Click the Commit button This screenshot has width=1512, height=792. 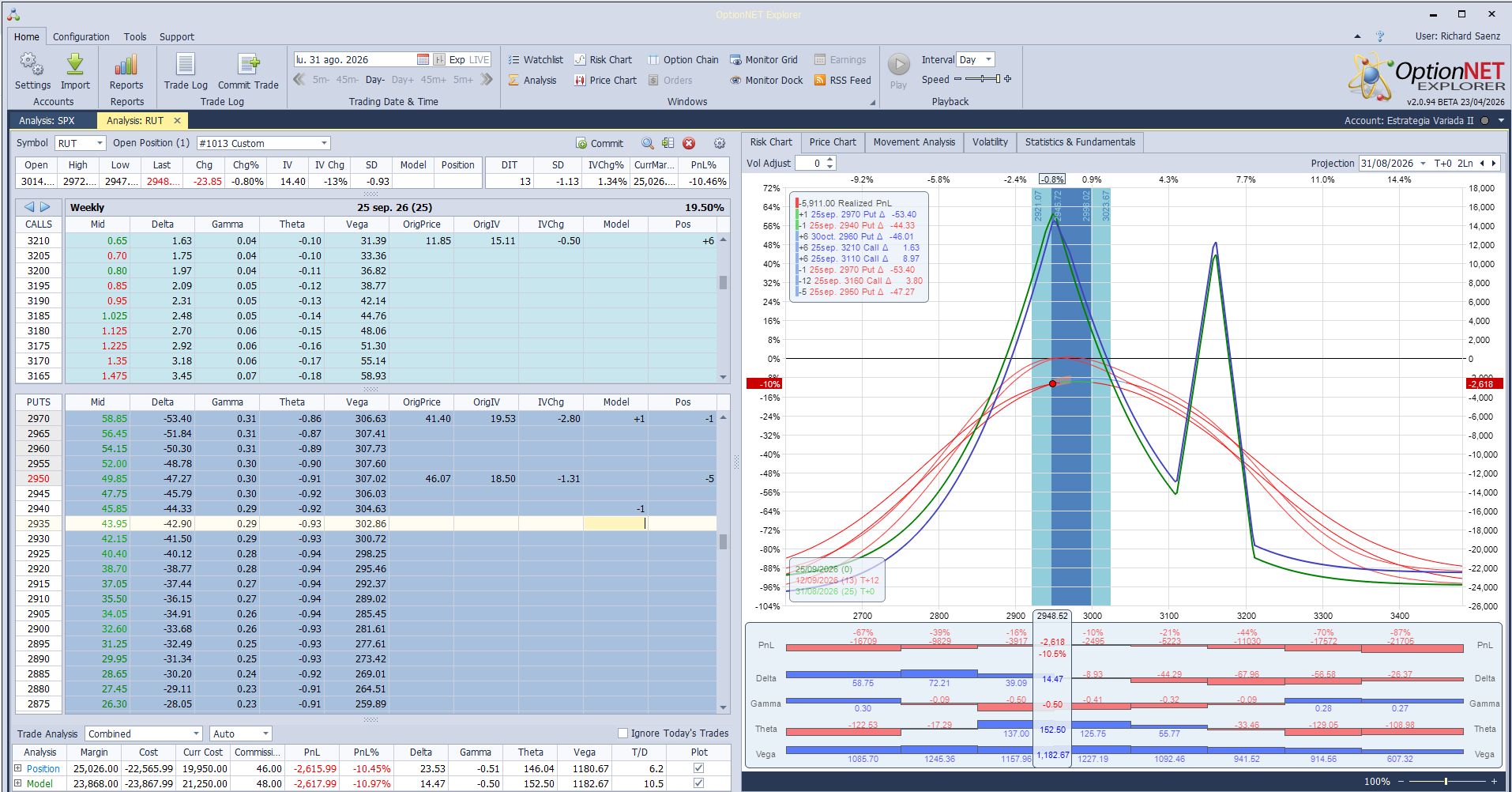[x=600, y=143]
